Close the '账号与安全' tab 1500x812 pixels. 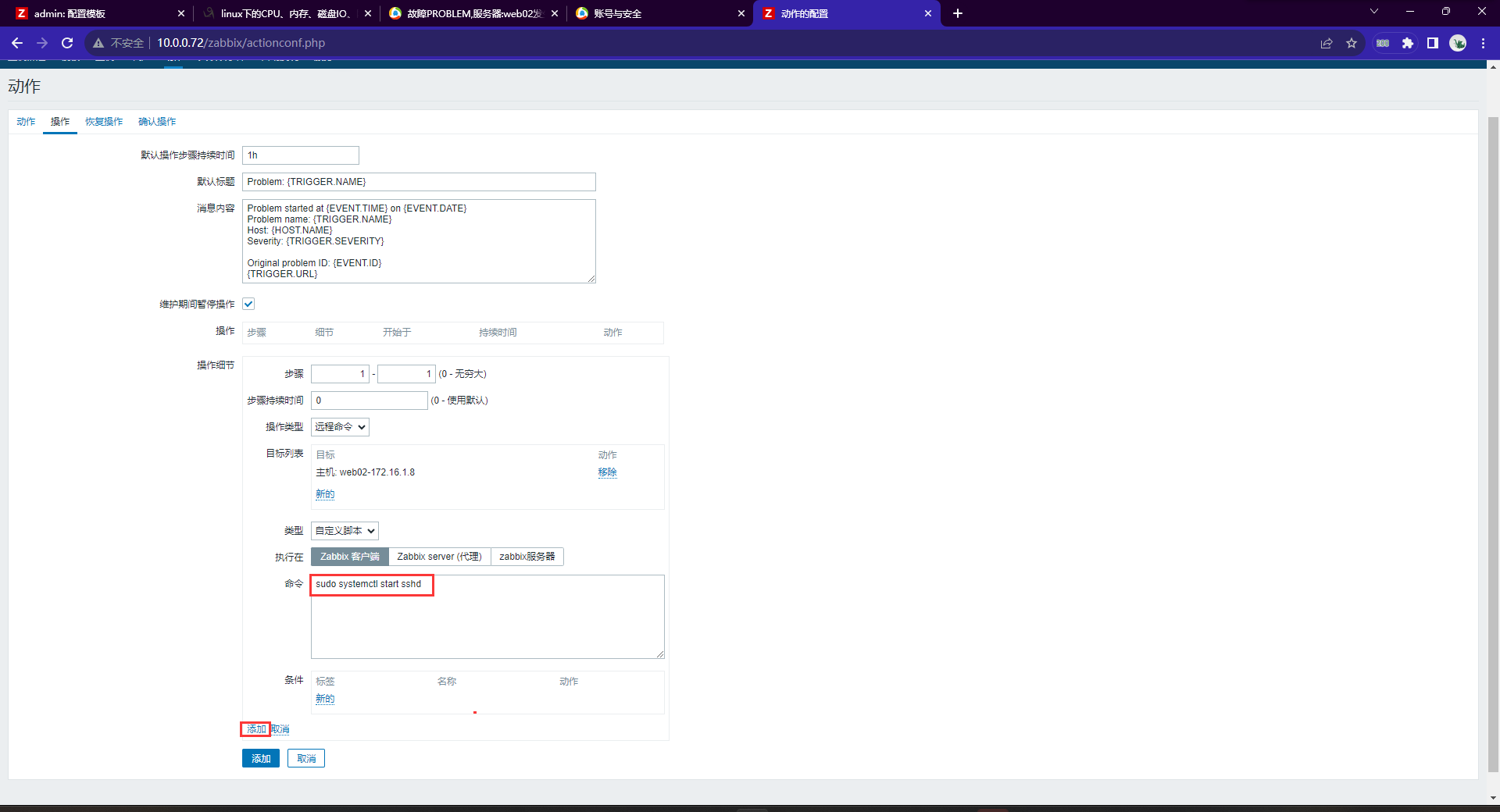click(741, 13)
